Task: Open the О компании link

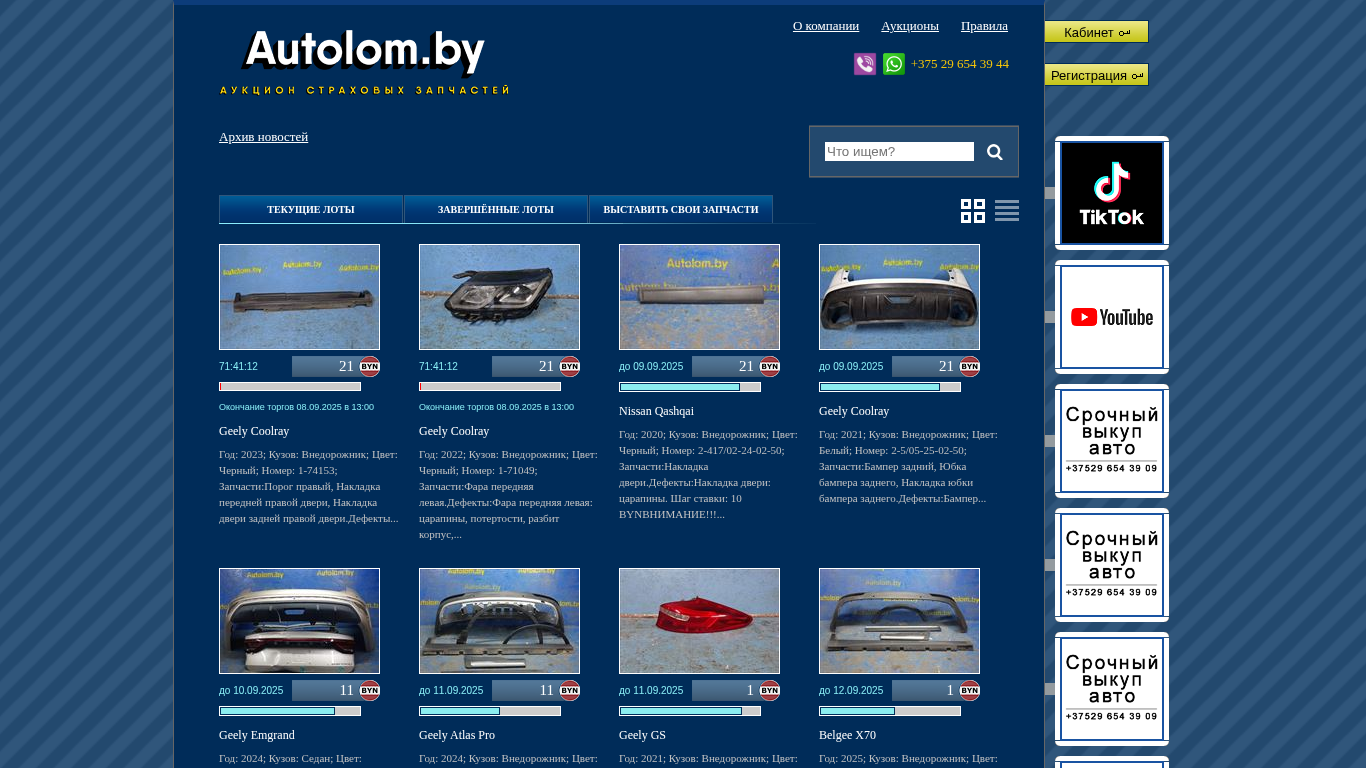Action: (826, 26)
